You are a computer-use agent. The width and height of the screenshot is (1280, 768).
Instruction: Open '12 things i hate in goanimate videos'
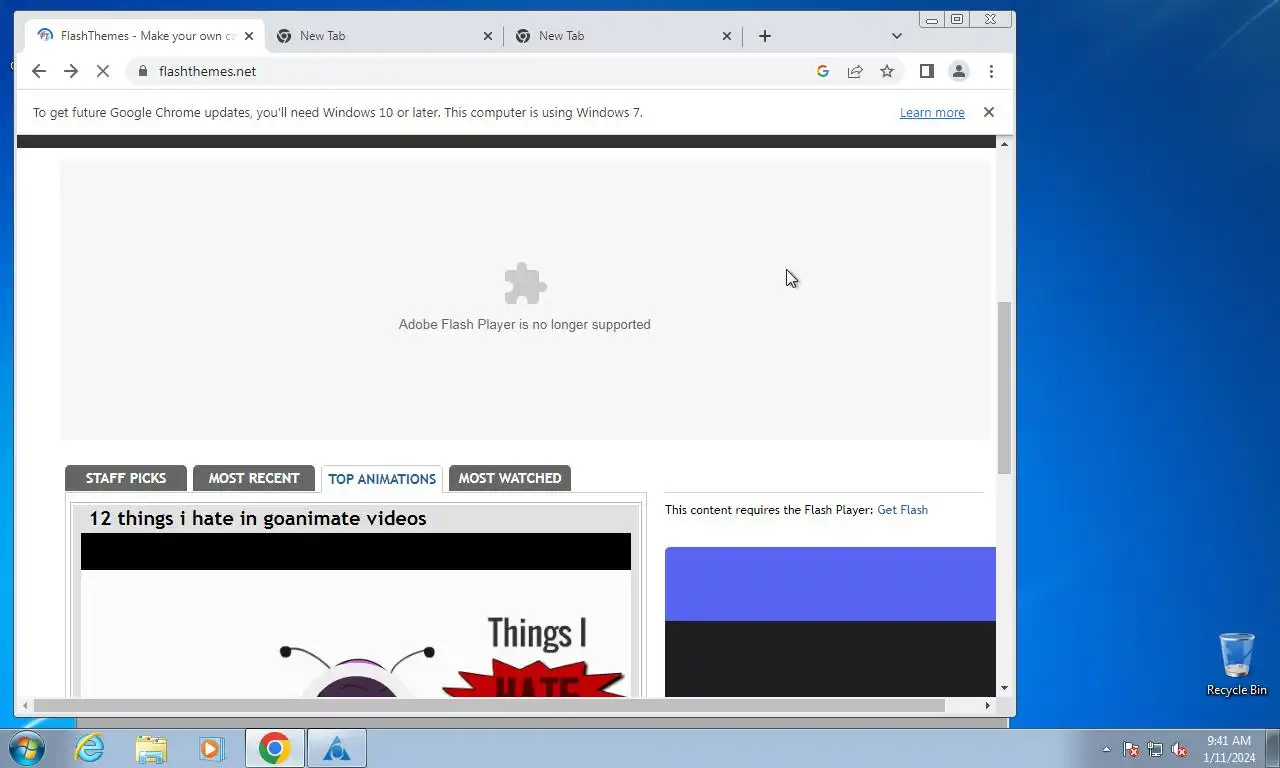coord(258,518)
